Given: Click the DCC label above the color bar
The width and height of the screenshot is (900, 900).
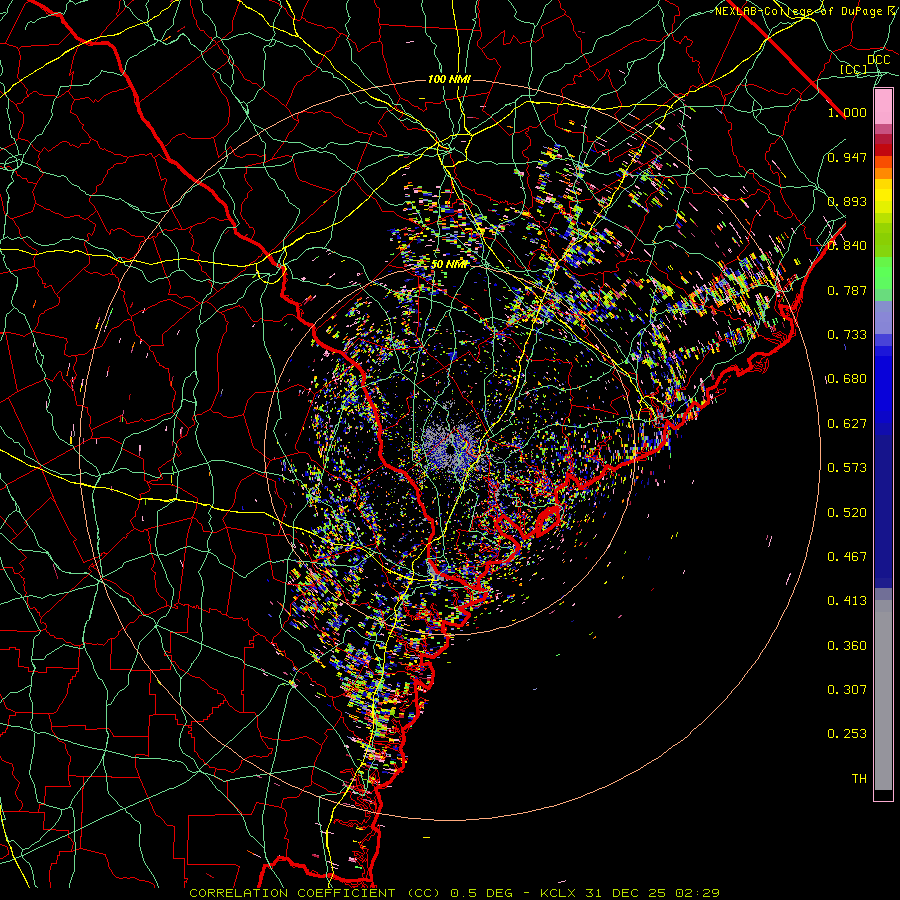Looking at the screenshot, I should click(x=878, y=60).
